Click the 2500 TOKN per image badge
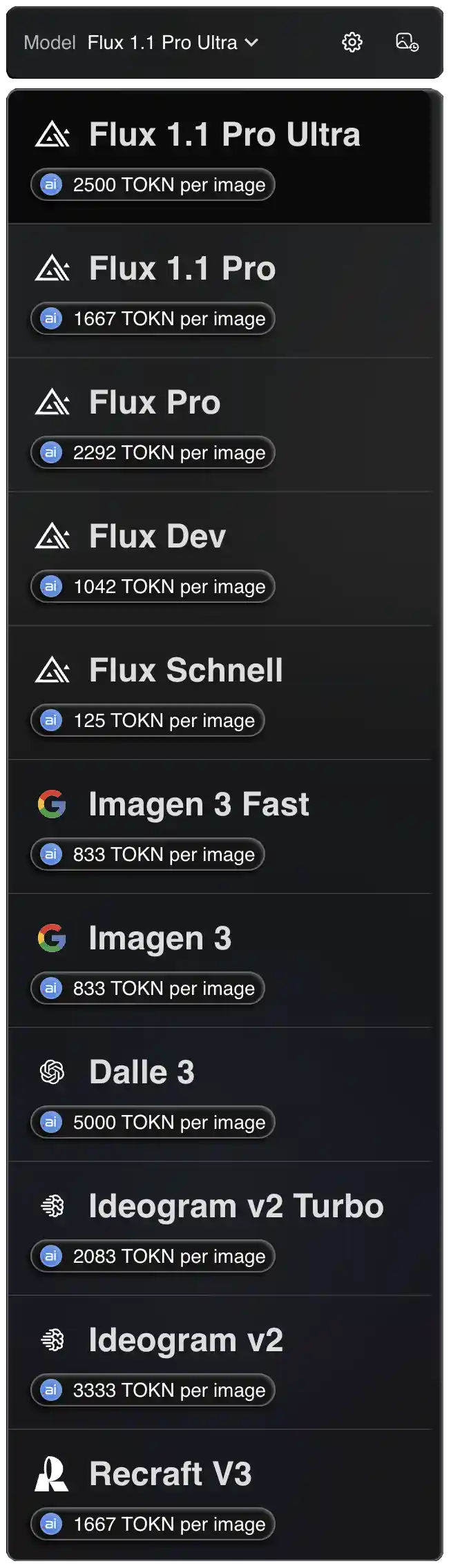The width and height of the screenshot is (451, 1568). click(x=152, y=184)
